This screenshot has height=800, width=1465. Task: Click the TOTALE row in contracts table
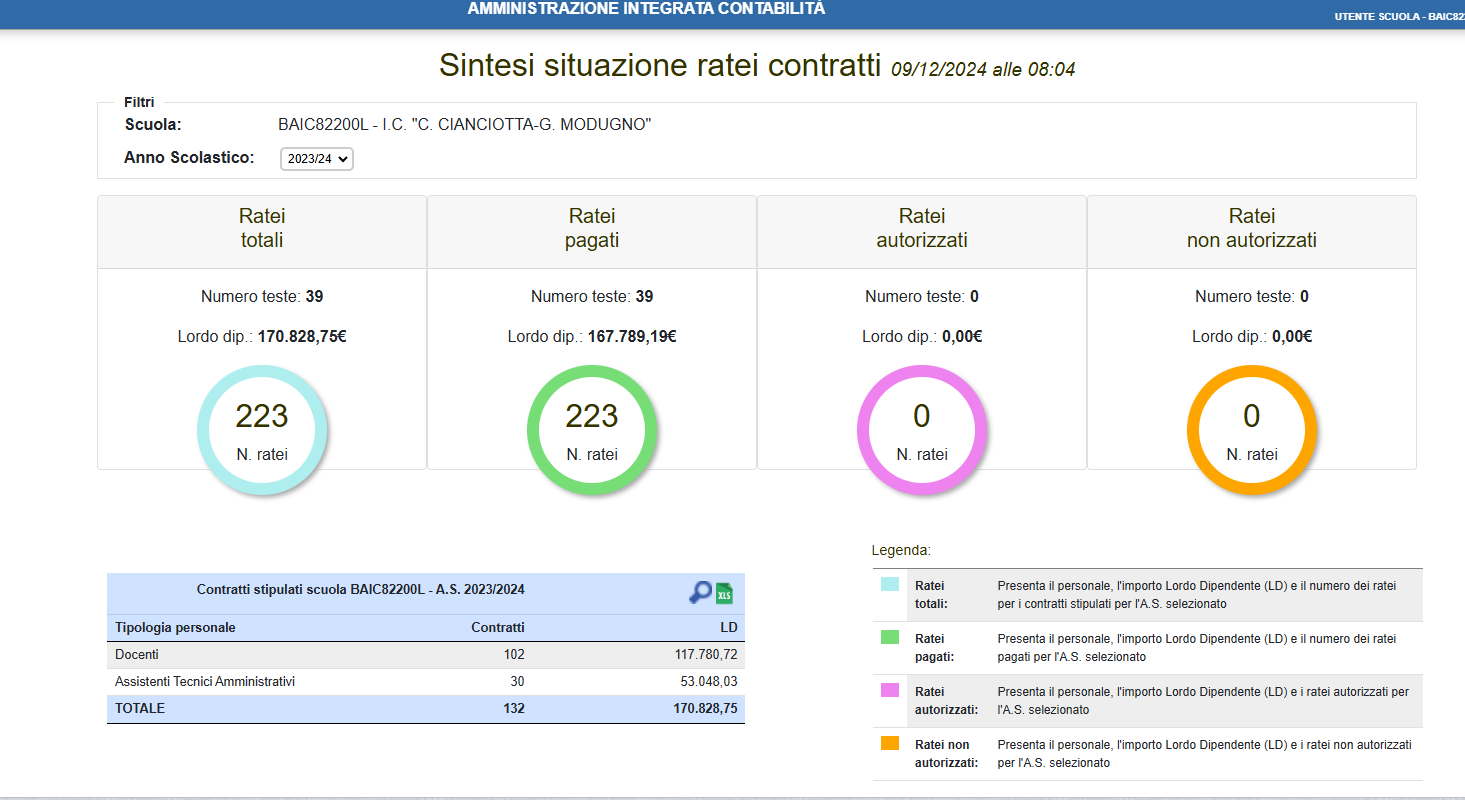(425, 708)
